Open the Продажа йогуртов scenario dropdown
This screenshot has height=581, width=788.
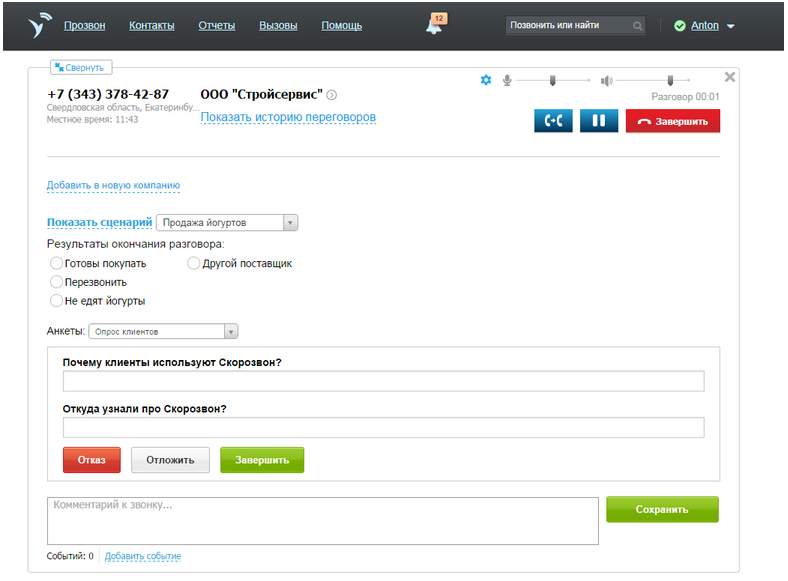click(227, 222)
